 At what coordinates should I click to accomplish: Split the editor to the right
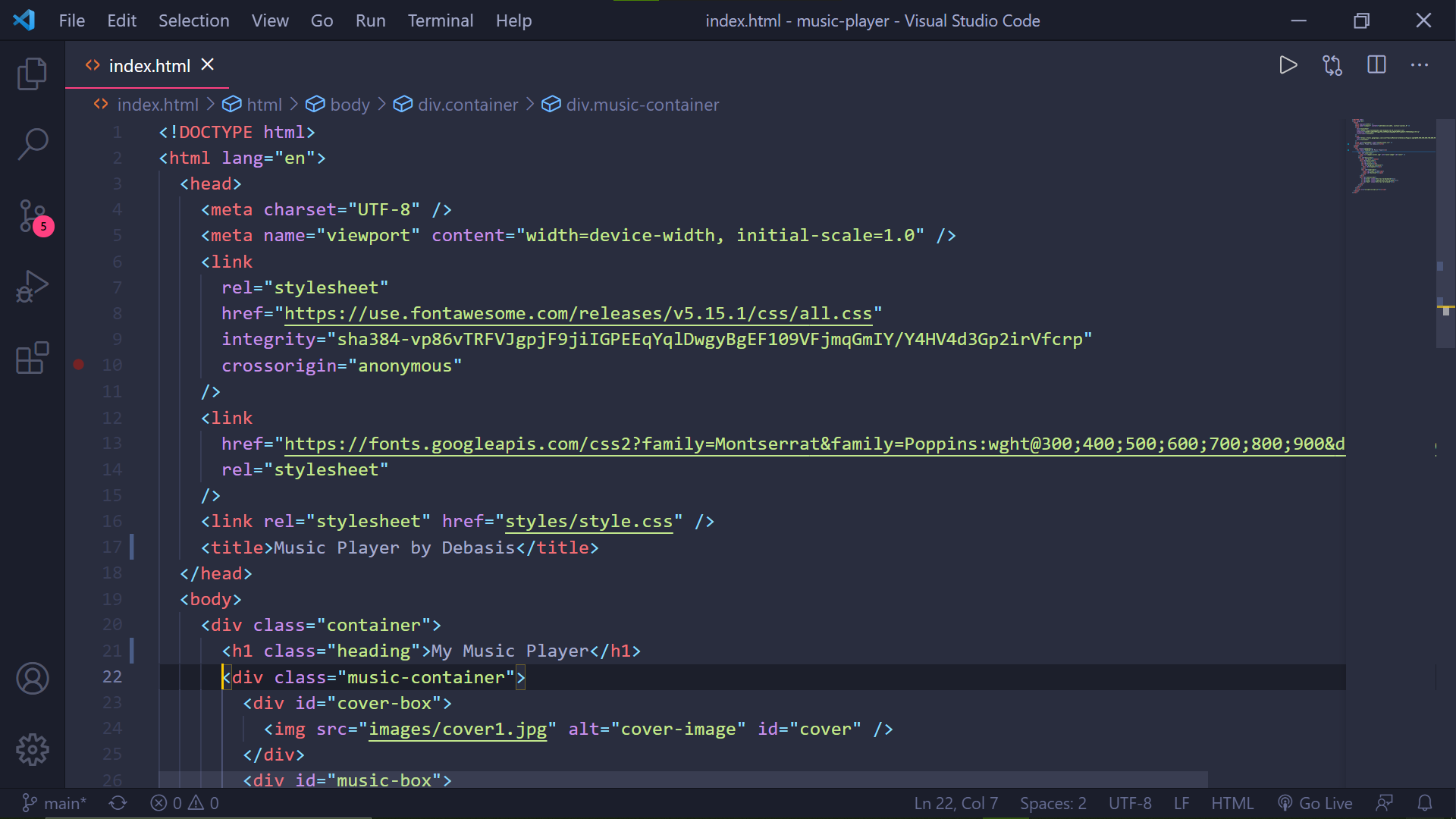point(1376,65)
